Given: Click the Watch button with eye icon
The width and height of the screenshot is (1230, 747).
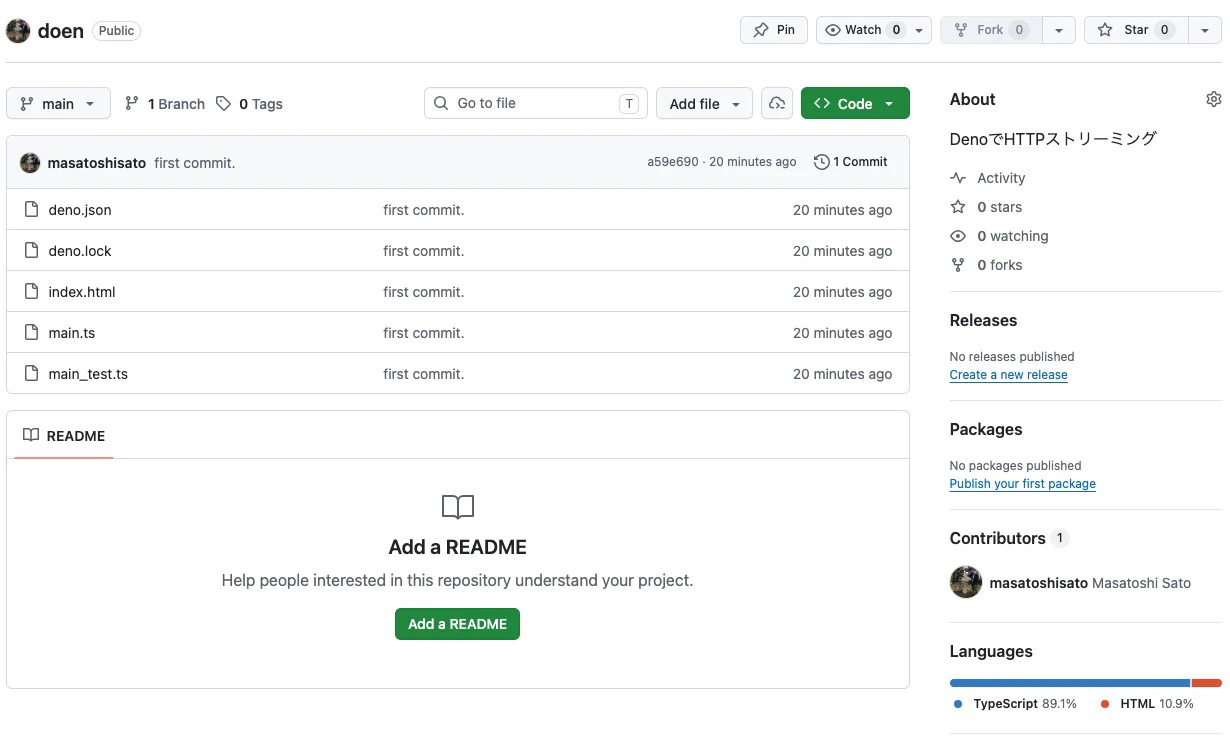Looking at the screenshot, I should click(861, 30).
